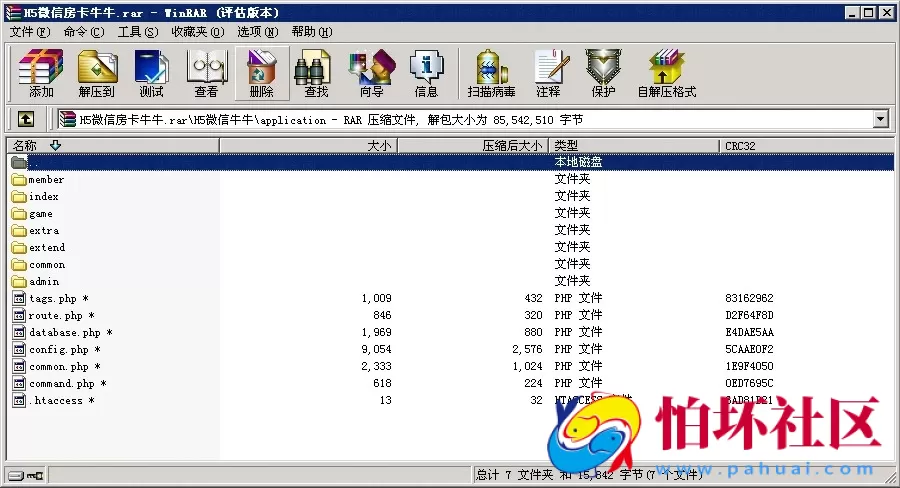Launch the 向导 (Wizard) icon
The height and width of the screenshot is (488, 900).
click(x=371, y=73)
